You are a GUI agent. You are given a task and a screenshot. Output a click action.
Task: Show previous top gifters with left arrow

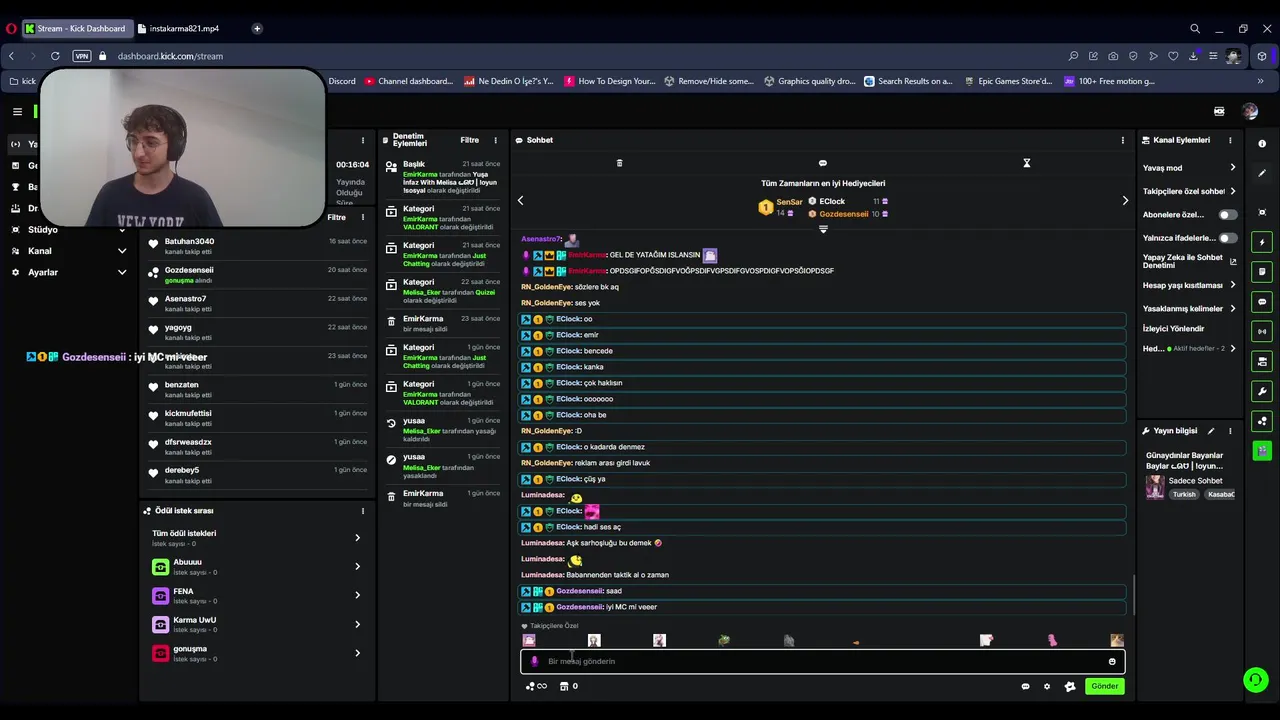[520, 201]
